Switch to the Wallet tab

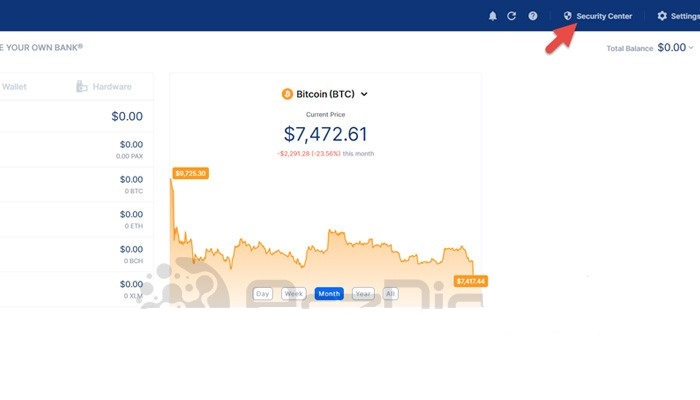pos(13,87)
